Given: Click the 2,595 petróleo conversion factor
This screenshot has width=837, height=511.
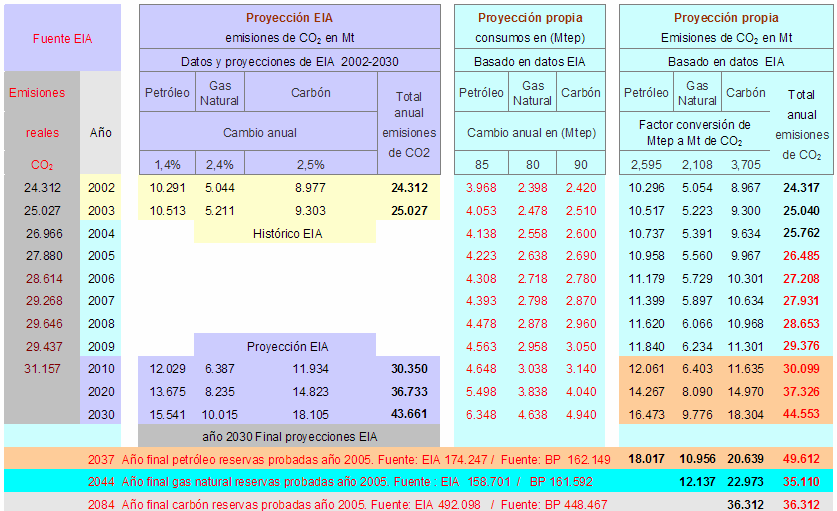Looking at the screenshot, I should [646, 164].
